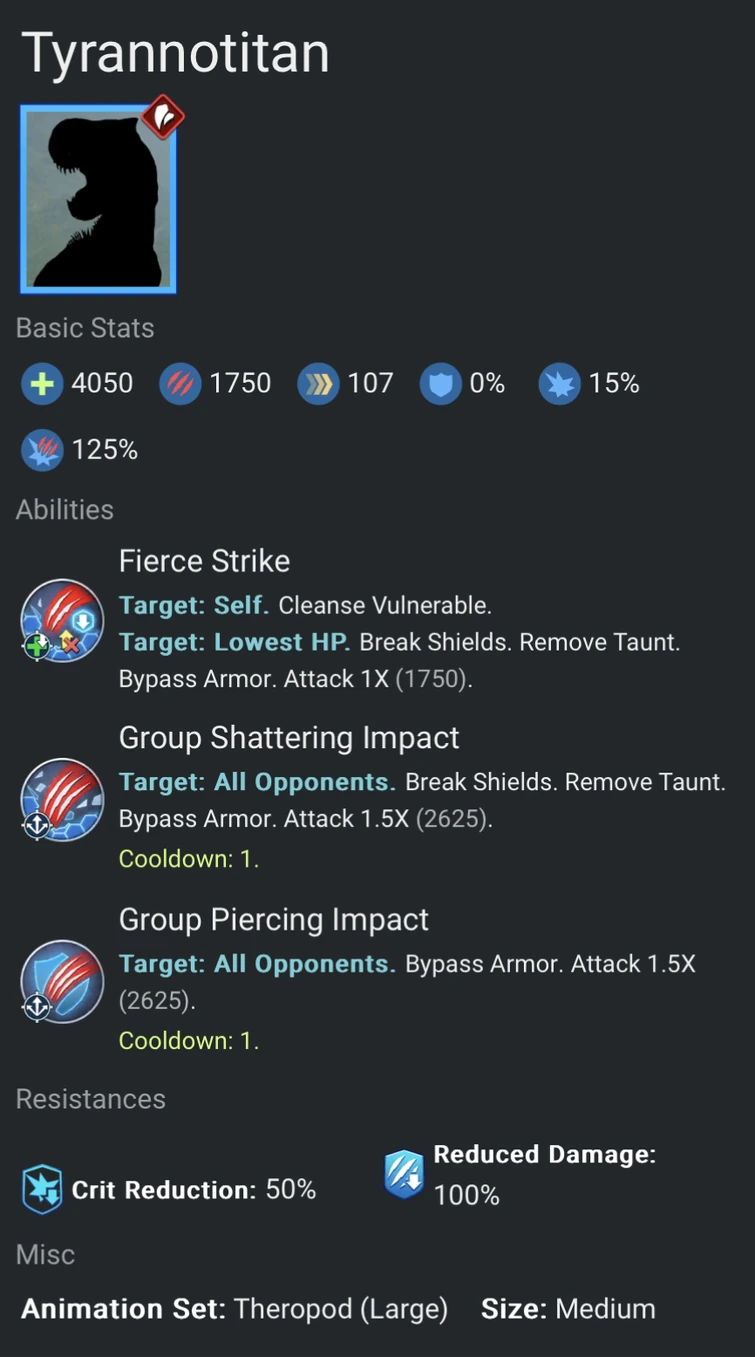Click the Resistances section header

[91, 1099]
